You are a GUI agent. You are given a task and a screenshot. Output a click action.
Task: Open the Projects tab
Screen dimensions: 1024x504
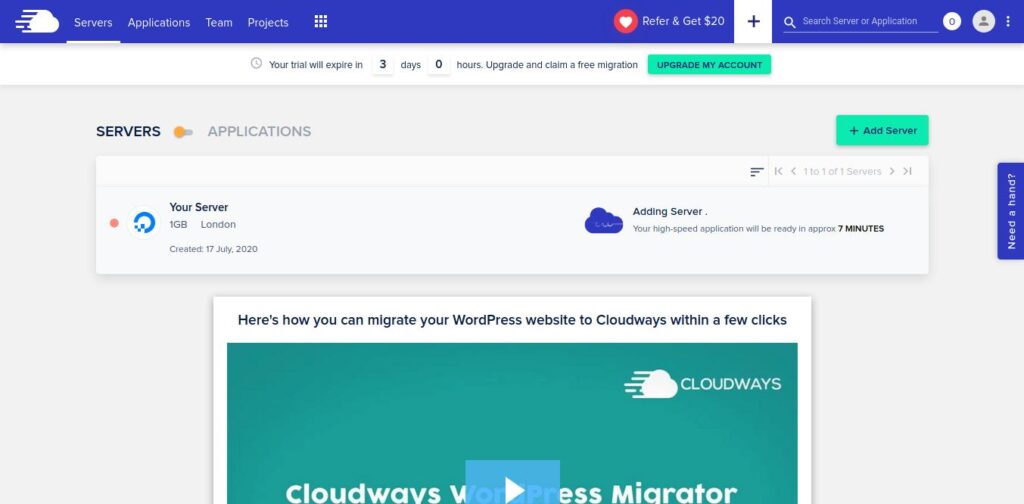268,22
